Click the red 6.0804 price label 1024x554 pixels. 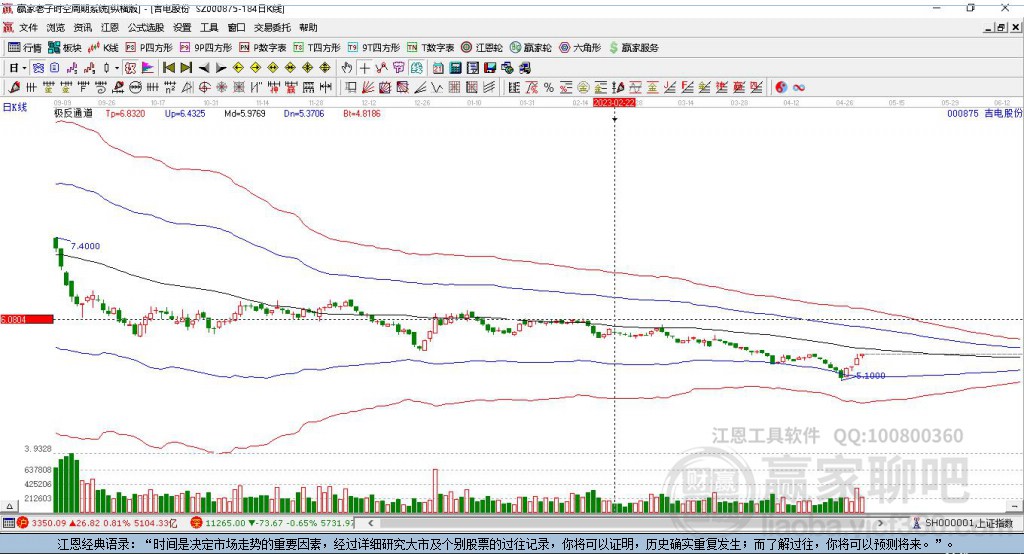[x=27, y=319]
